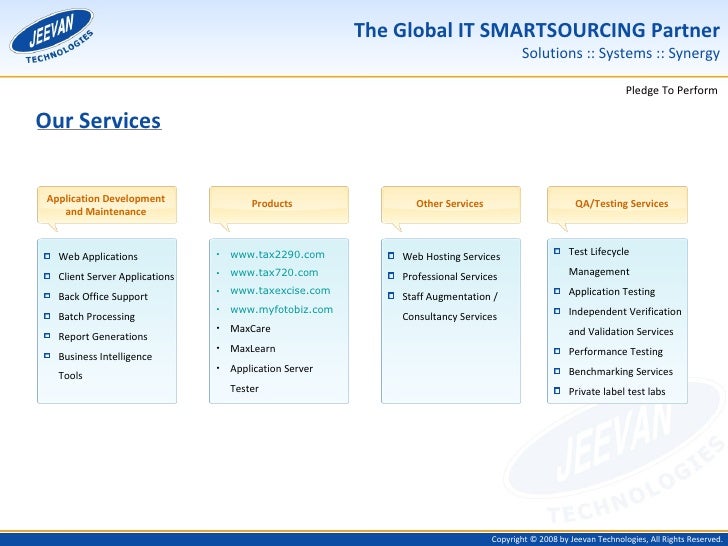This screenshot has width=728, height=546.
Task: Click the Our Services heading
Action: point(98,121)
